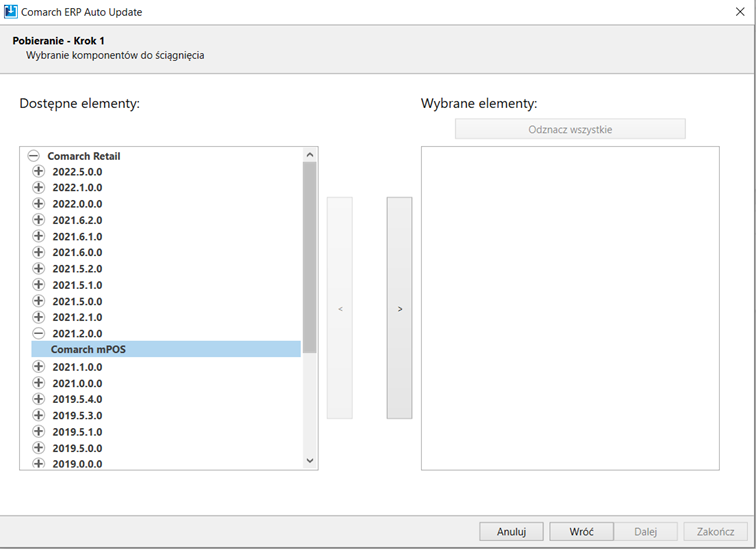Collapse the Comarch Retail tree node

click(x=34, y=156)
